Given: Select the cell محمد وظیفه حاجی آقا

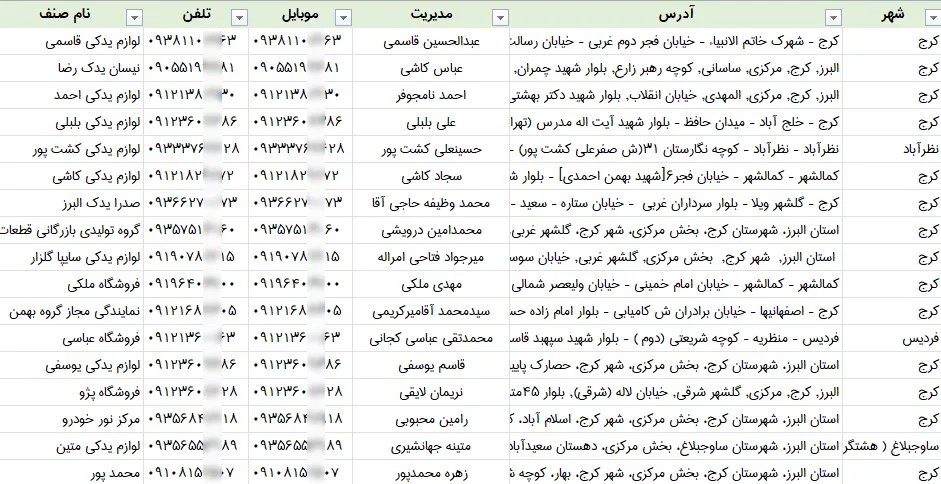Looking at the screenshot, I should point(431,204).
